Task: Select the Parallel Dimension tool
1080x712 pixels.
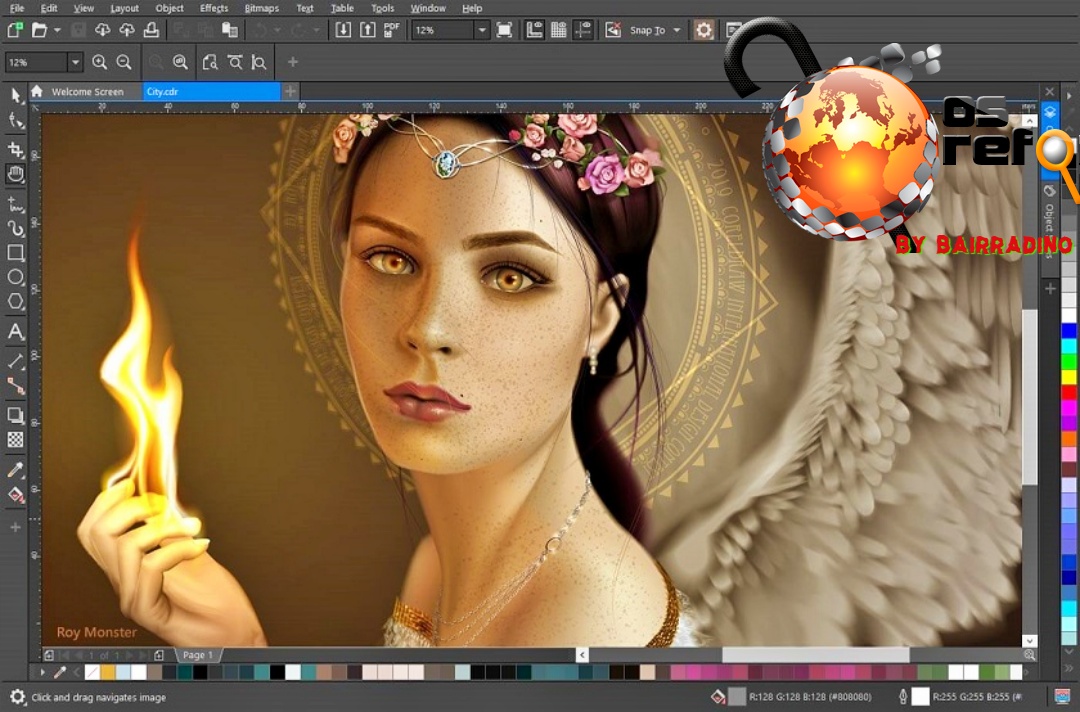Action: tap(15, 361)
